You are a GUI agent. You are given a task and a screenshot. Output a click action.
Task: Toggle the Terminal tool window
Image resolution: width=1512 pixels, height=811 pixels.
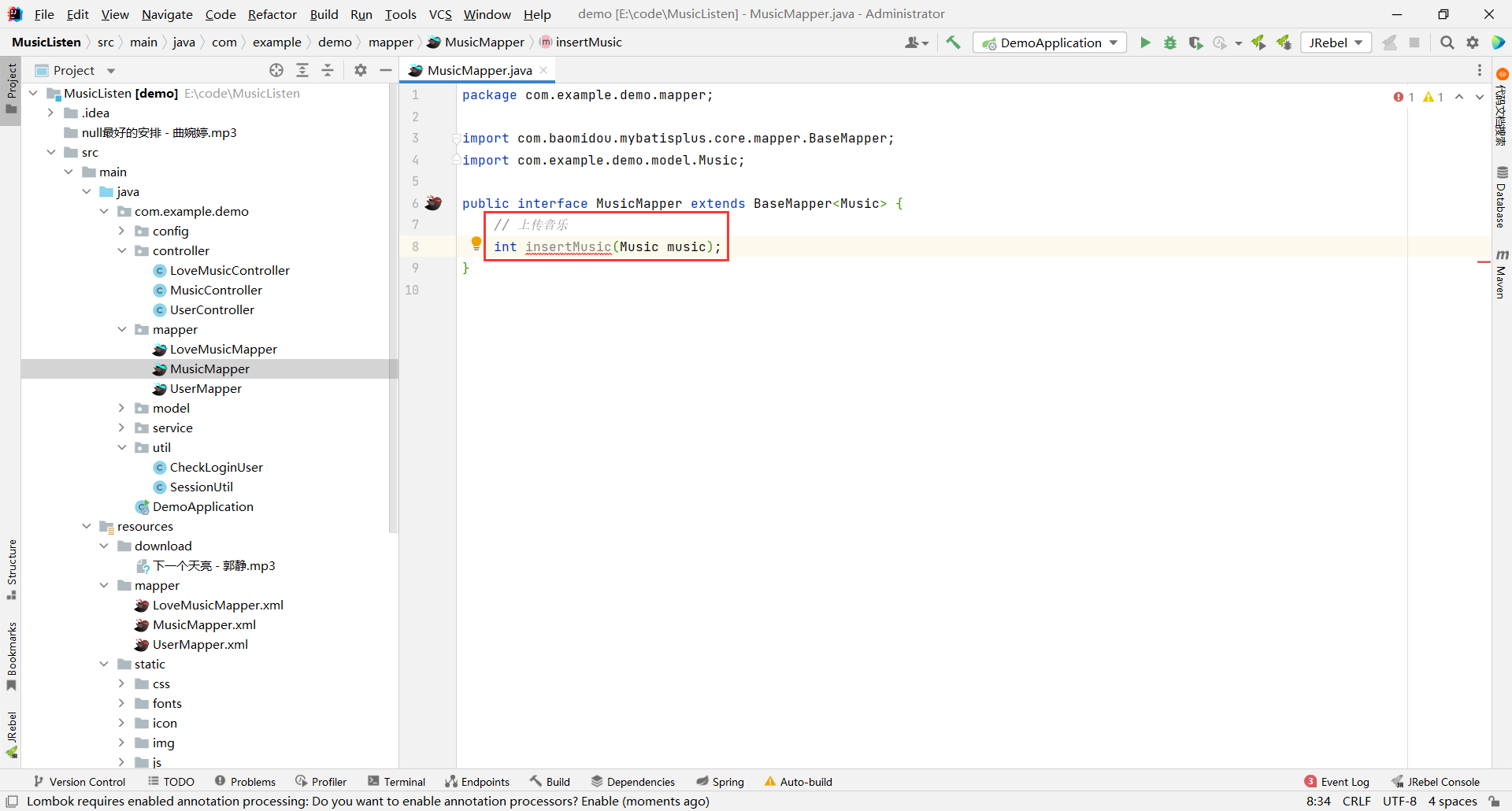396,782
